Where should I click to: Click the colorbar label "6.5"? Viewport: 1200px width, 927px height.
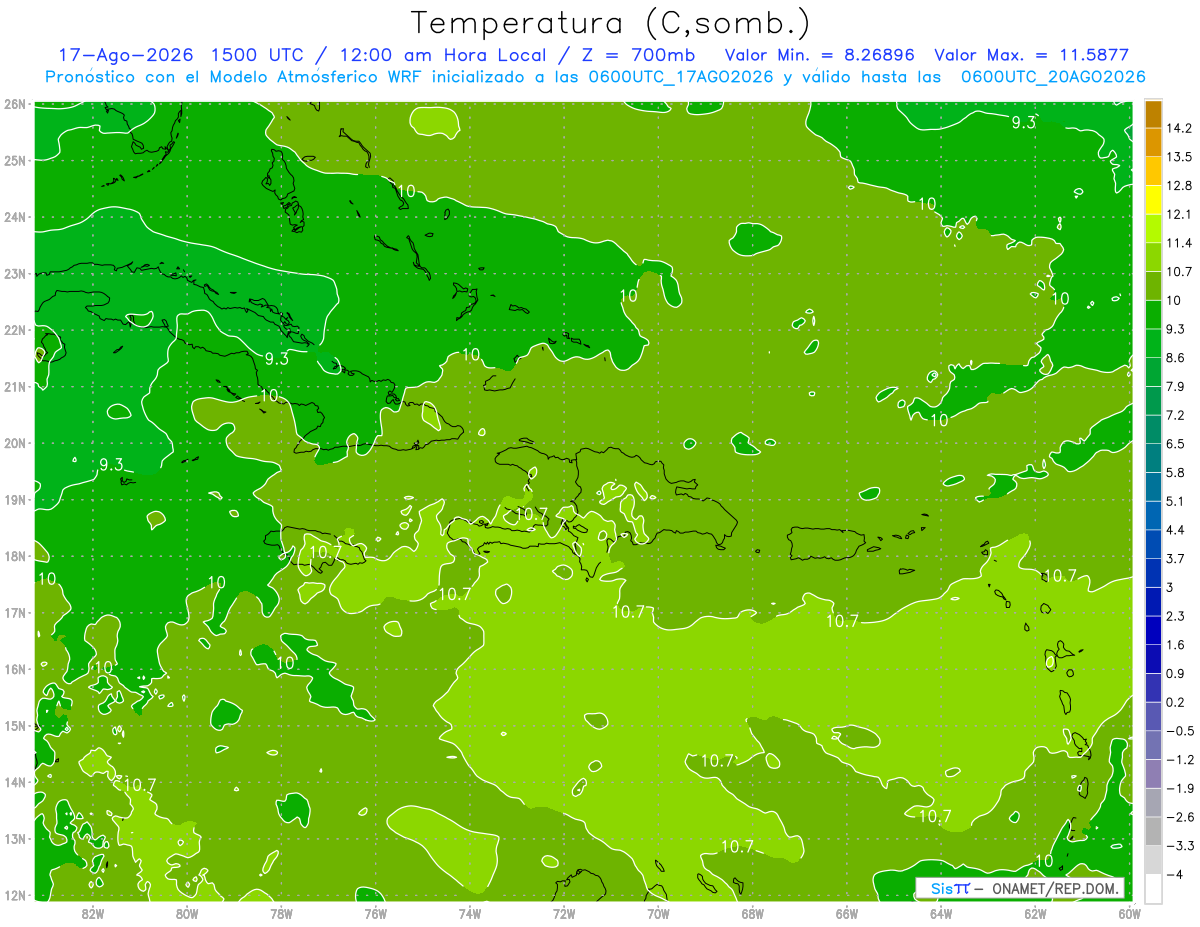pyautogui.click(x=1176, y=444)
